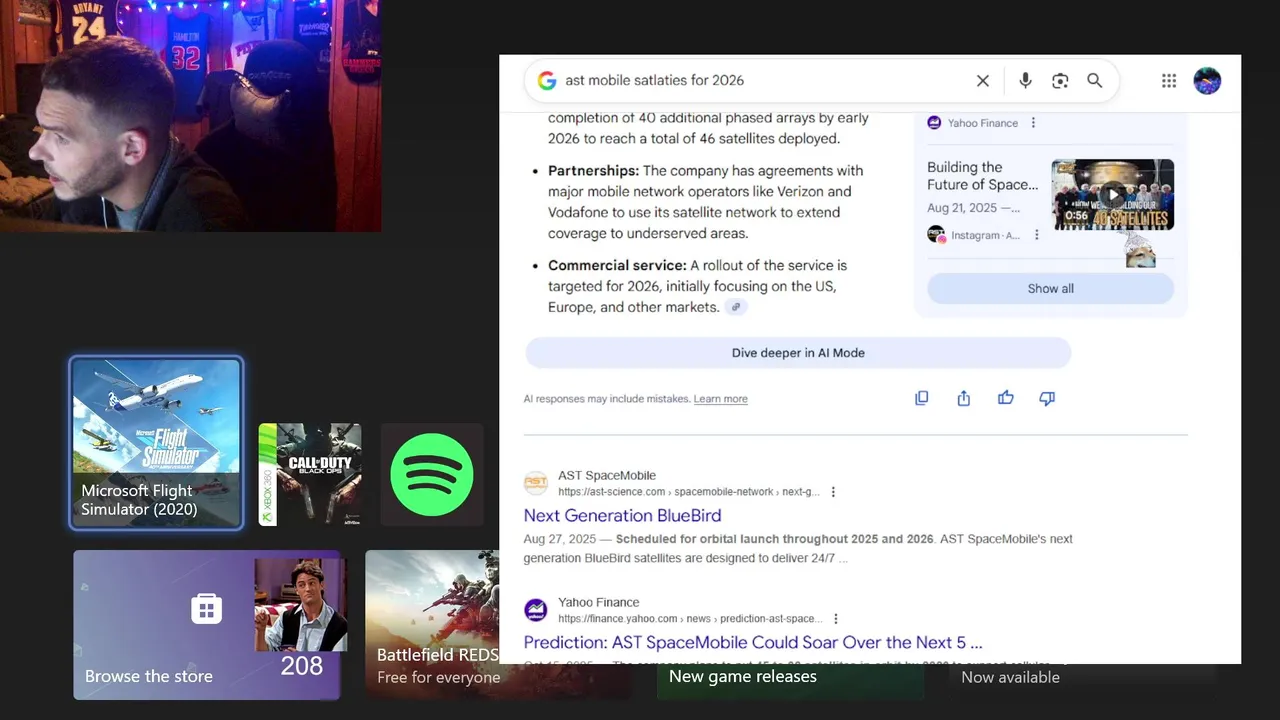Start voice search with microphone icon
The image size is (1280, 720).
(x=1025, y=81)
